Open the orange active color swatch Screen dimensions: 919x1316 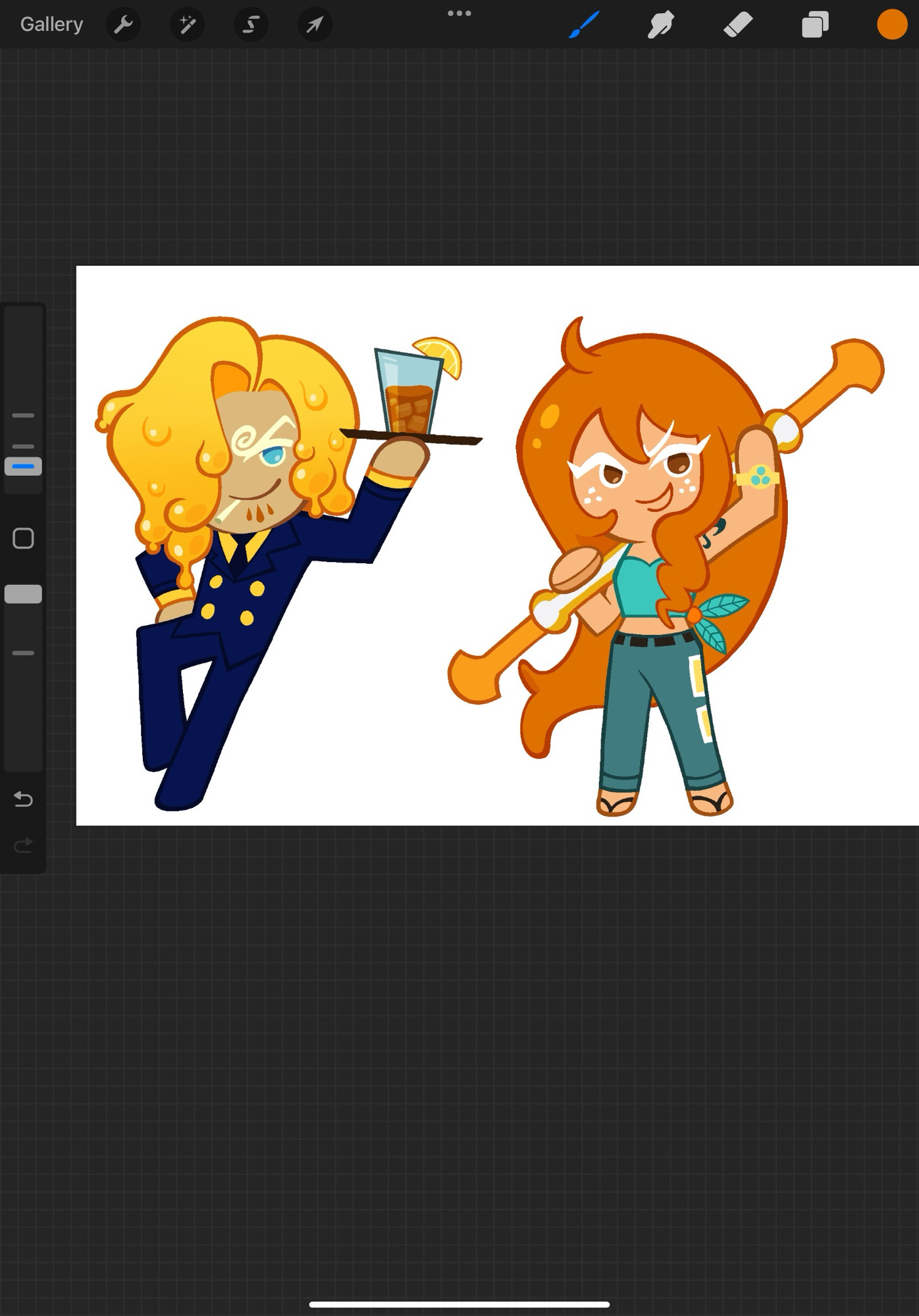pyautogui.click(x=892, y=24)
